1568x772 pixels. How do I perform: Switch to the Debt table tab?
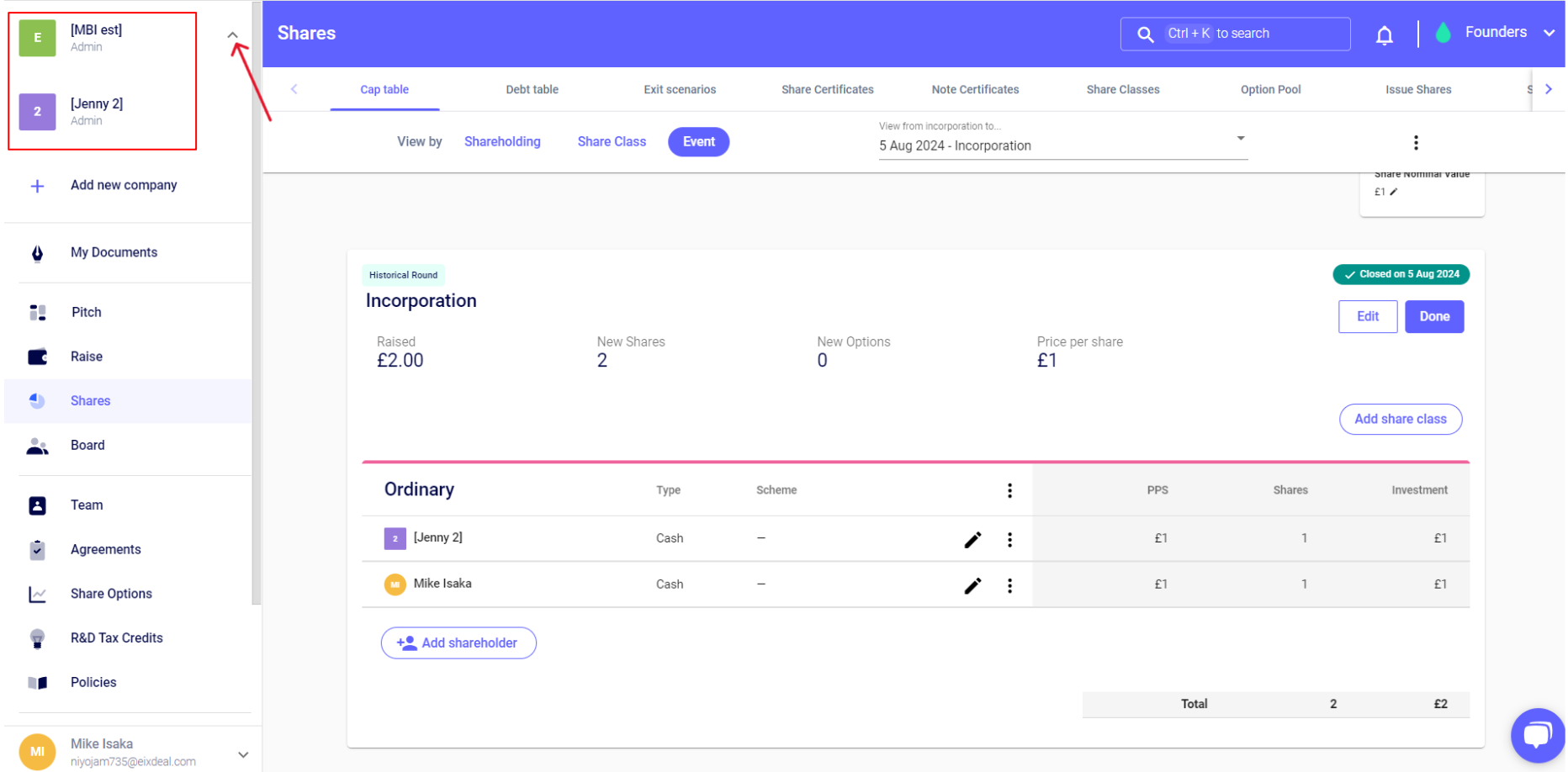[x=532, y=90]
